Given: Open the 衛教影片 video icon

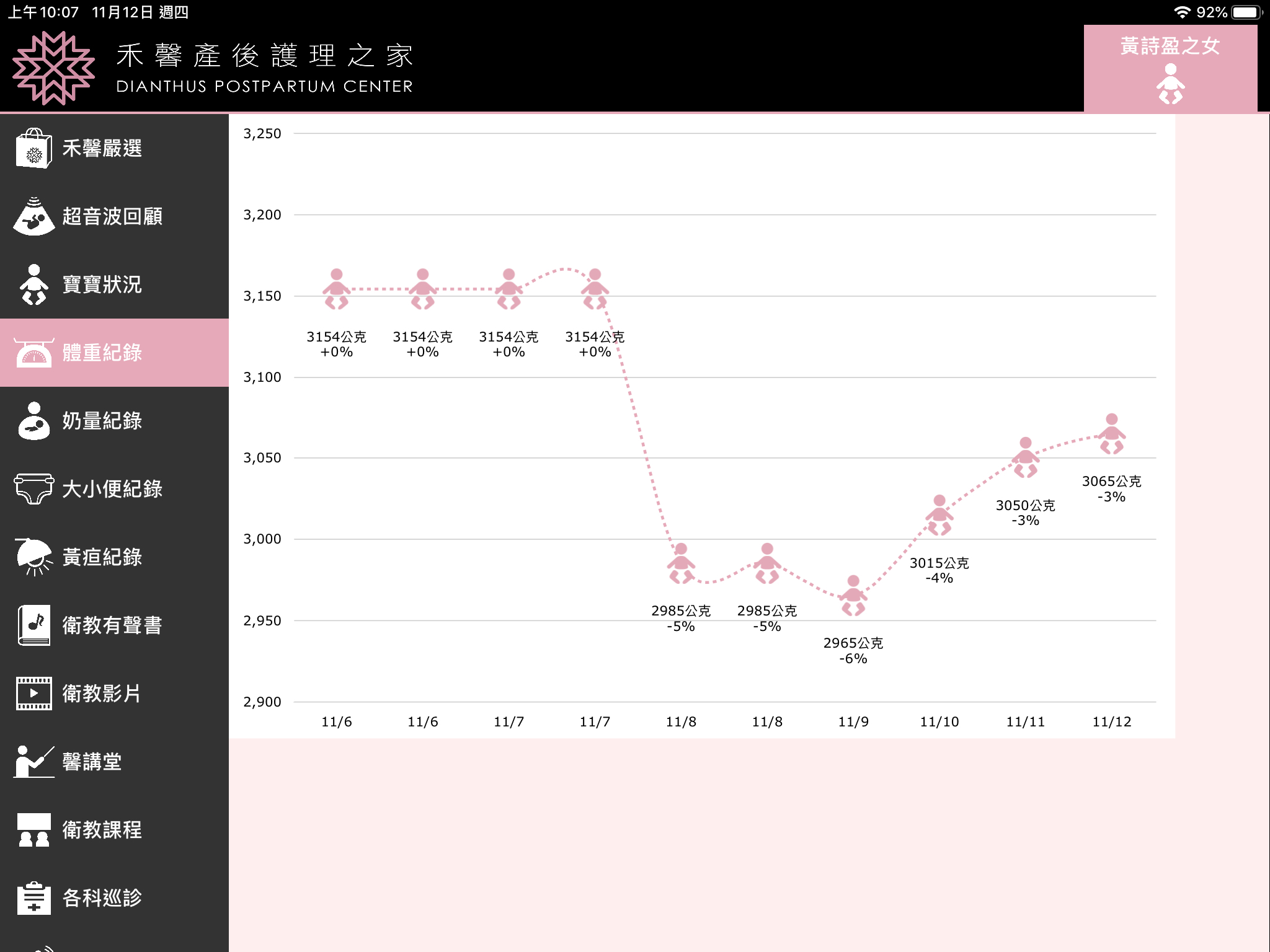Looking at the screenshot, I should [x=34, y=694].
